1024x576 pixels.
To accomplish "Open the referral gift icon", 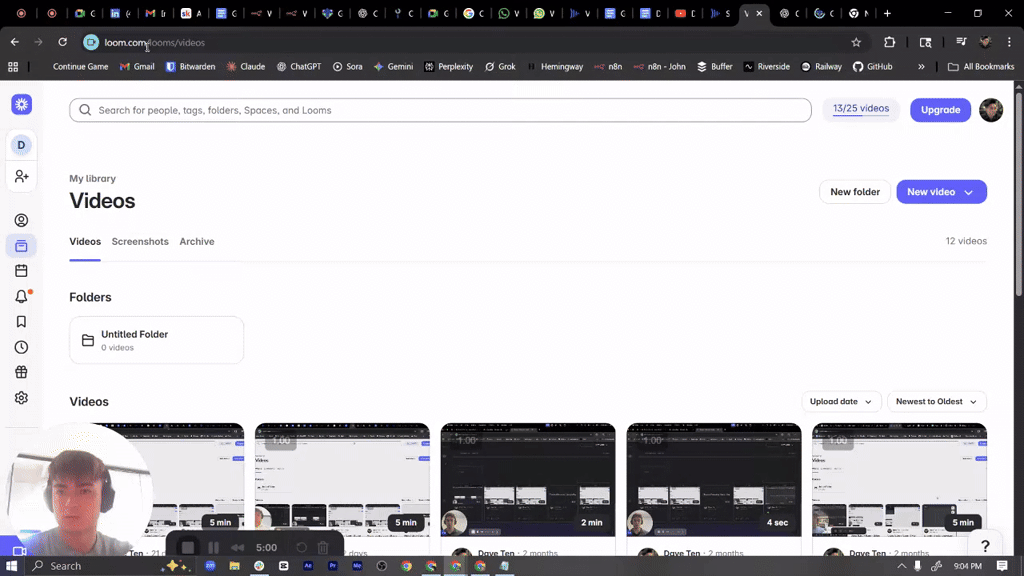I will 21,371.
